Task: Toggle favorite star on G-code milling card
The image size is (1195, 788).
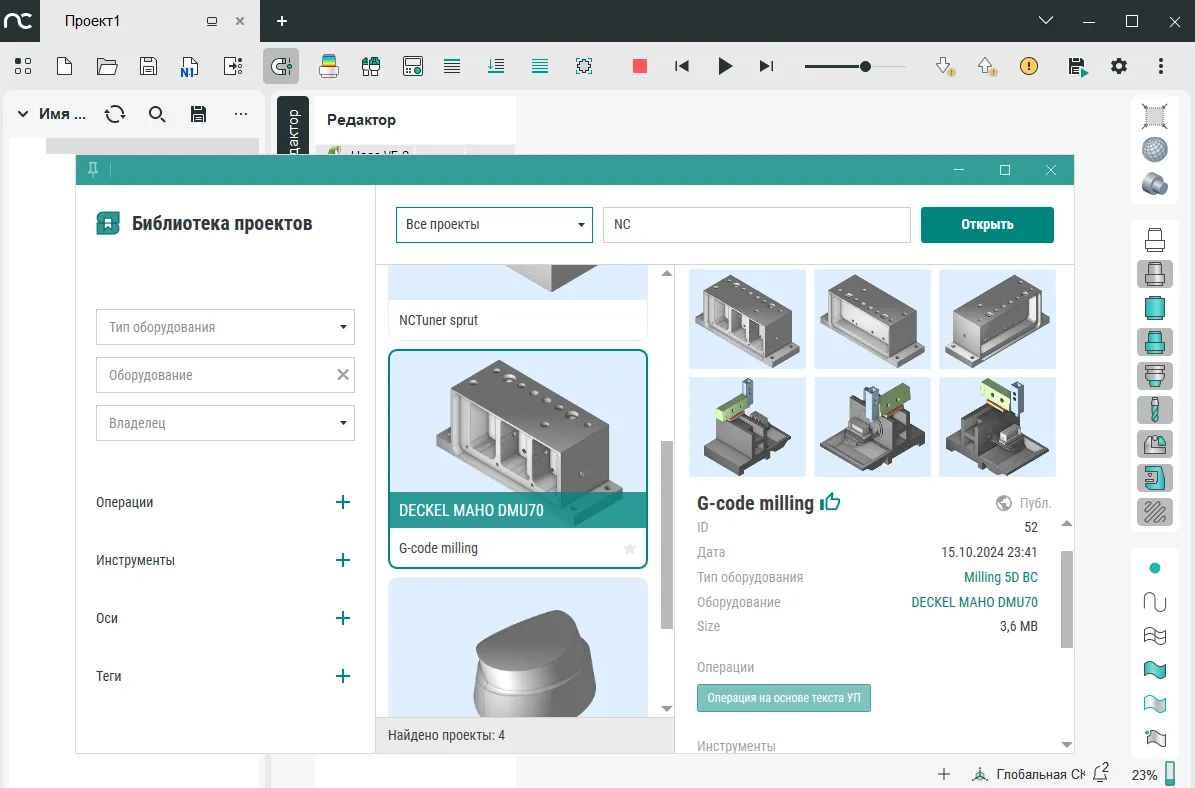Action: point(630,548)
